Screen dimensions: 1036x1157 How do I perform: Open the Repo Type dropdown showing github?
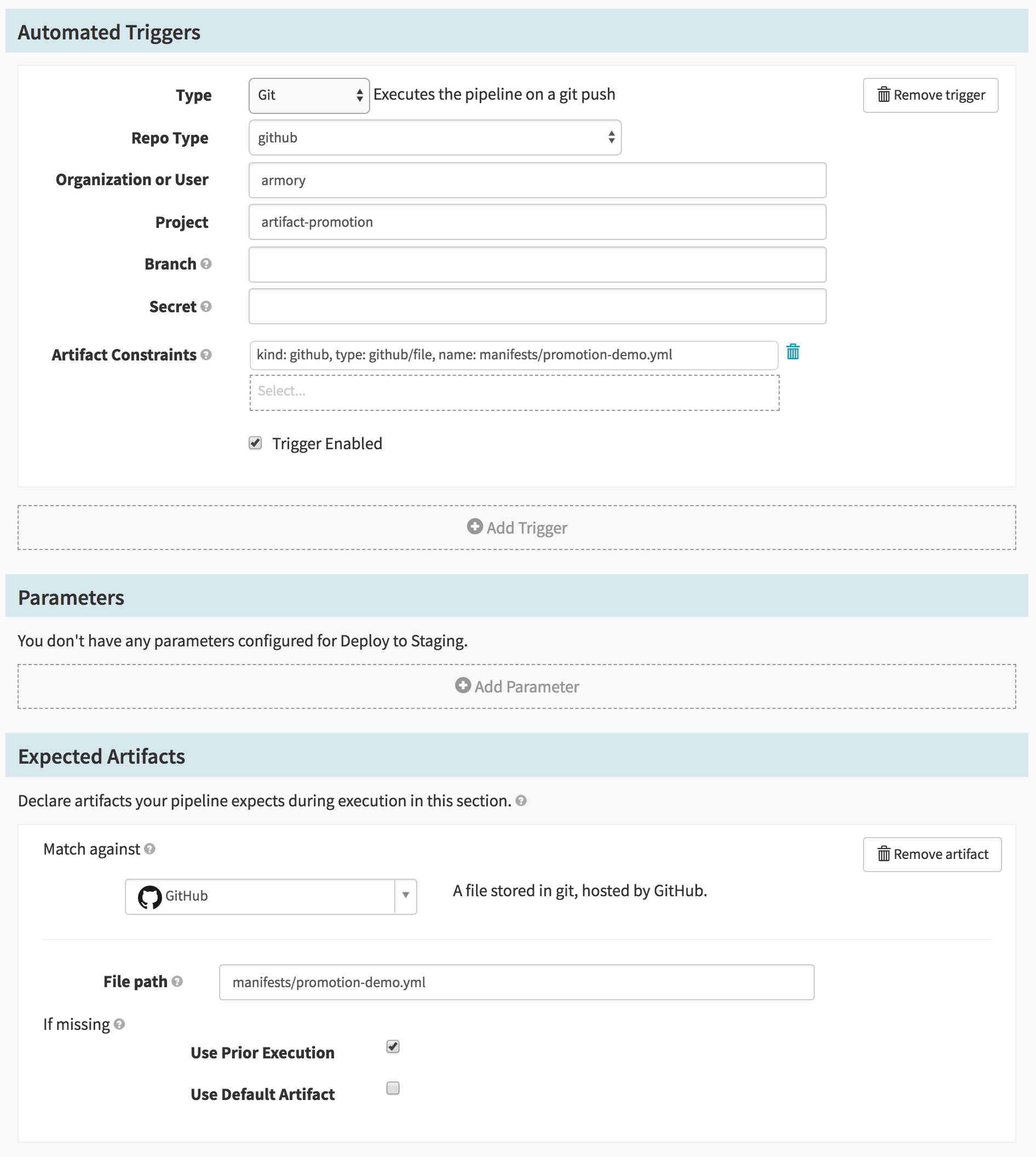435,137
